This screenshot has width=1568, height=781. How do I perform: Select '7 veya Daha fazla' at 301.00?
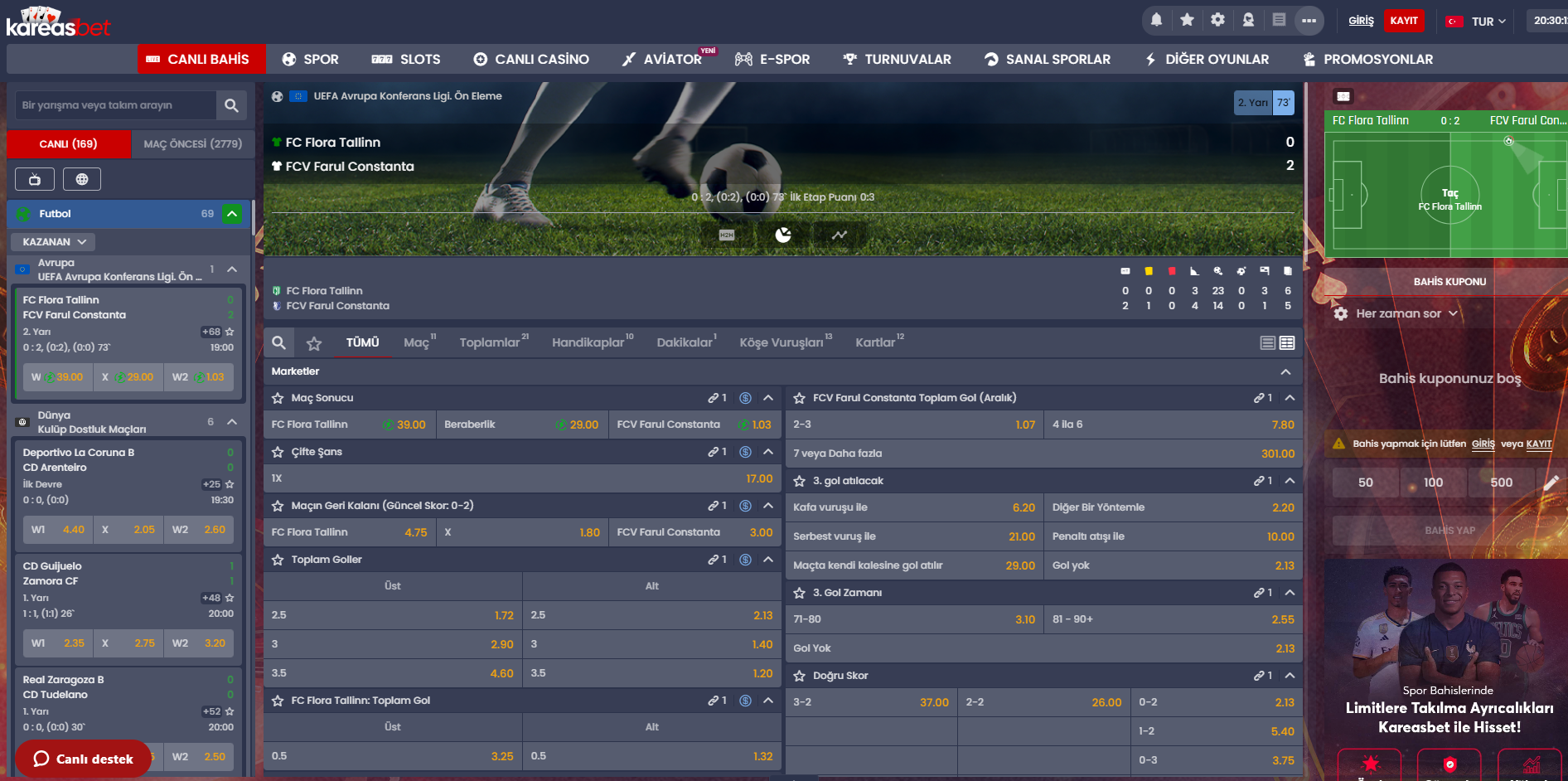(1043, 454)
